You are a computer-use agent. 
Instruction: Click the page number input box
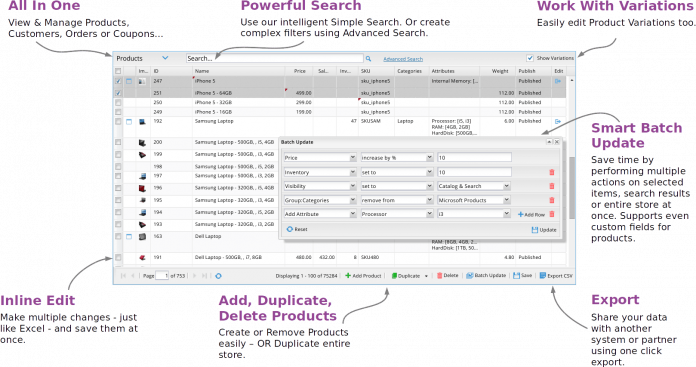click(x=162, y=276)
